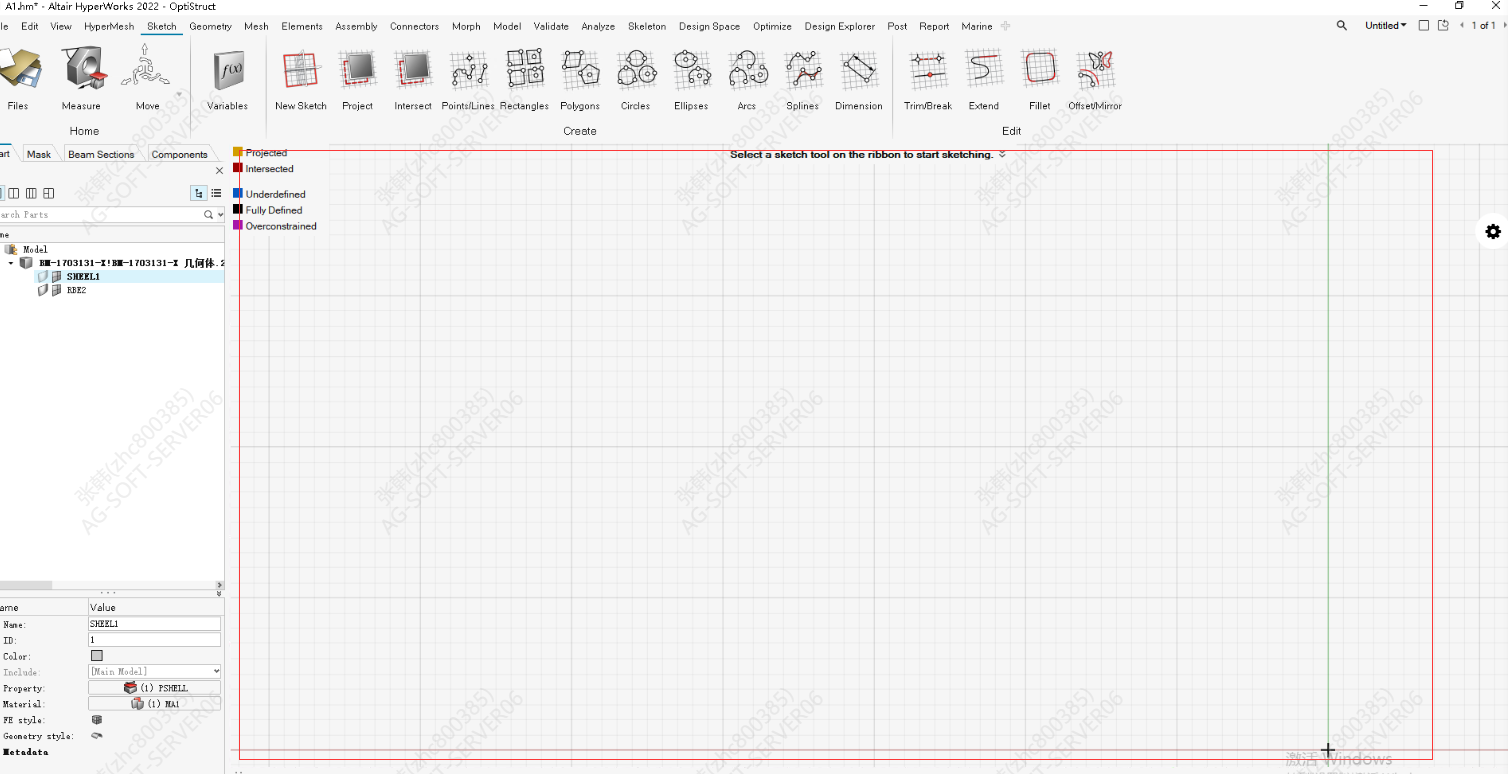Click the MA1 material button
This screenshot has width=1508, height=774.
point(155,704)
